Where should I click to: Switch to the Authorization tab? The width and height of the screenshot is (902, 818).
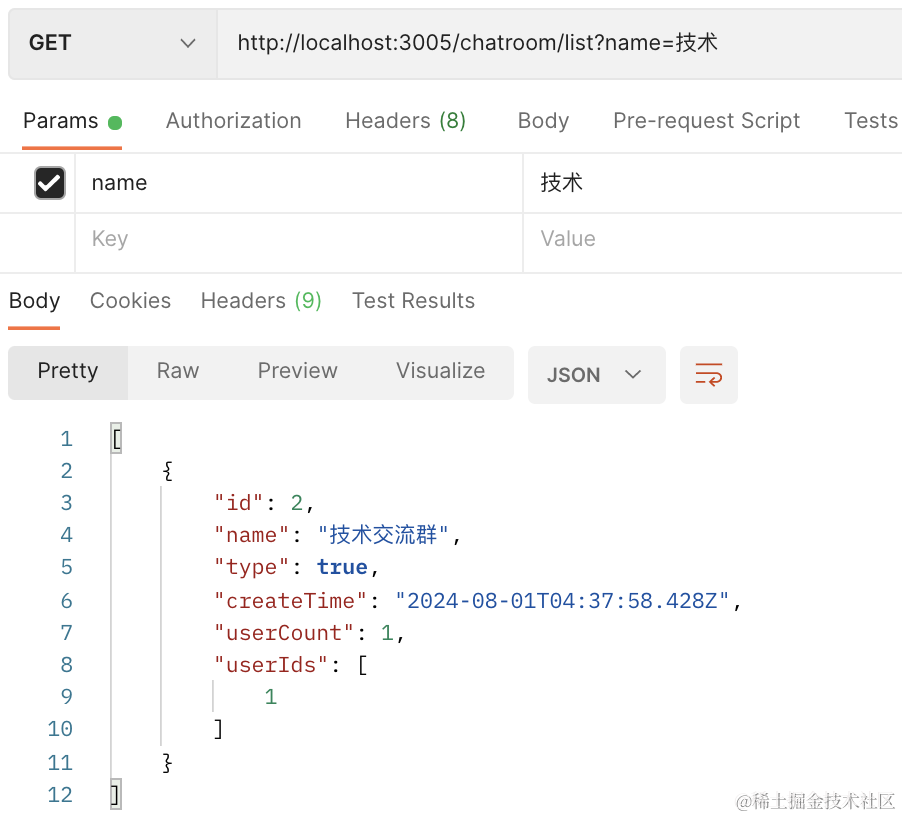coord(233,121)
